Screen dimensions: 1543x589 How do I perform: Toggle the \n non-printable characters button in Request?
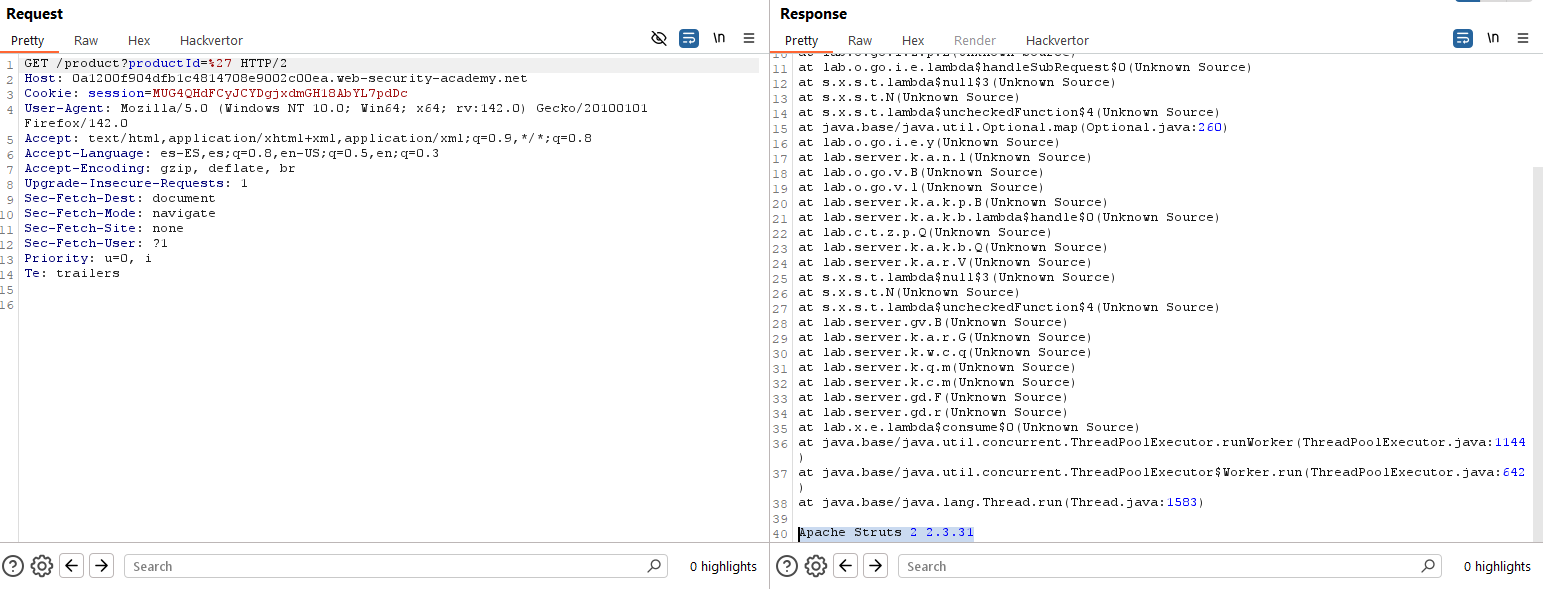click(719, 39)
